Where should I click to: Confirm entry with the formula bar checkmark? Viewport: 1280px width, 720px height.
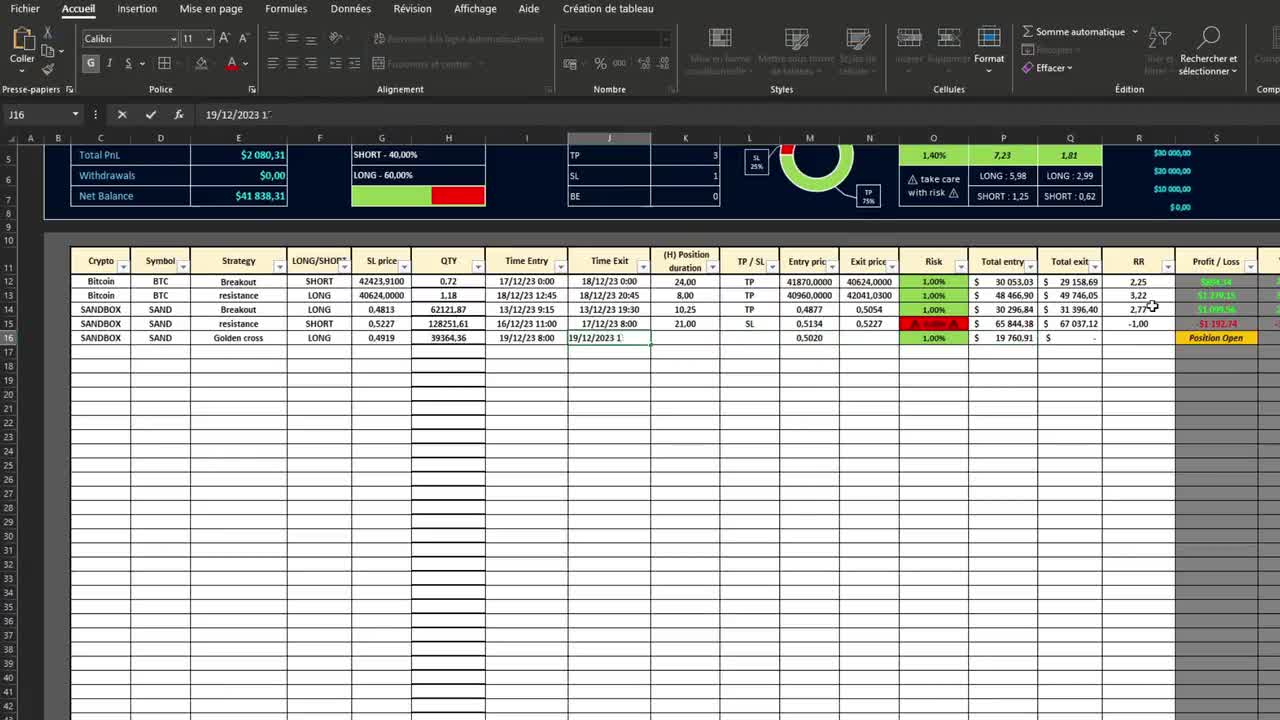(150, 114)
